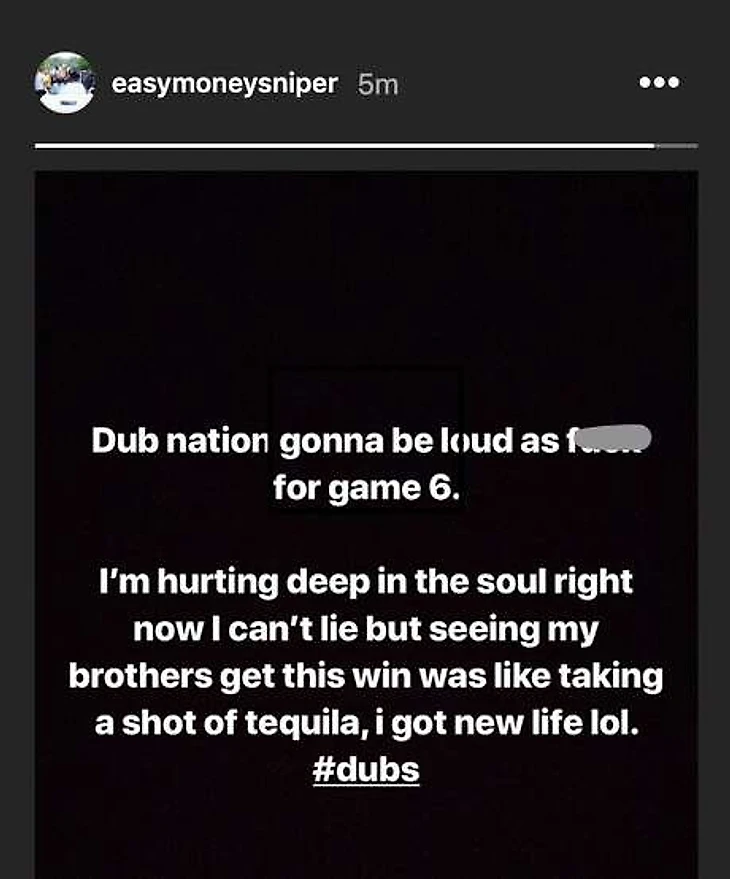
Task: Tap the line "I'm hurting deep in the soul right"
Action: pyautogui.click(x=365, y=581)
